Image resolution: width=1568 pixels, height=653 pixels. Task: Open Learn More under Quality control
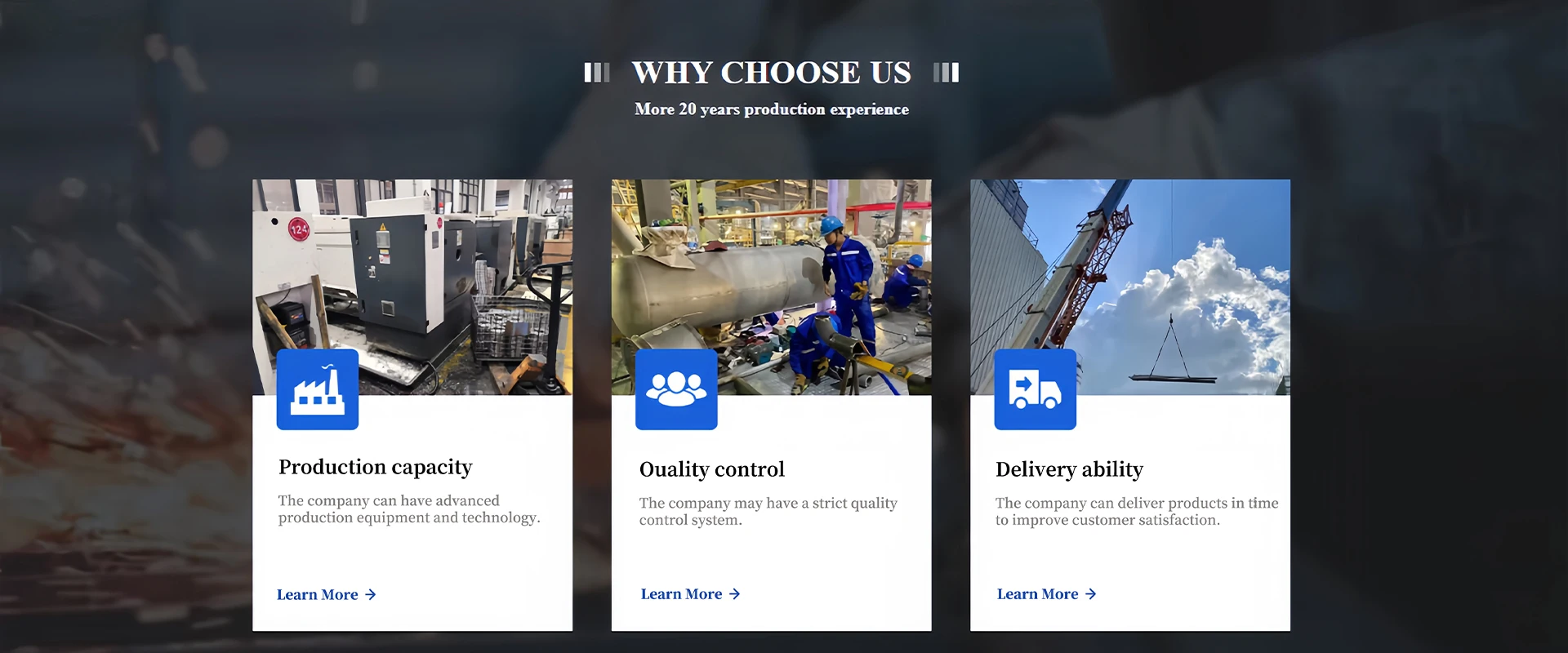coord(682,594)
